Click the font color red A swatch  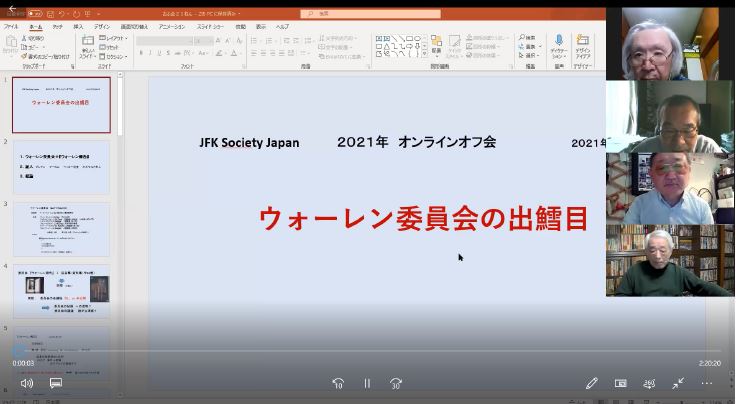(x=234, y=53)
